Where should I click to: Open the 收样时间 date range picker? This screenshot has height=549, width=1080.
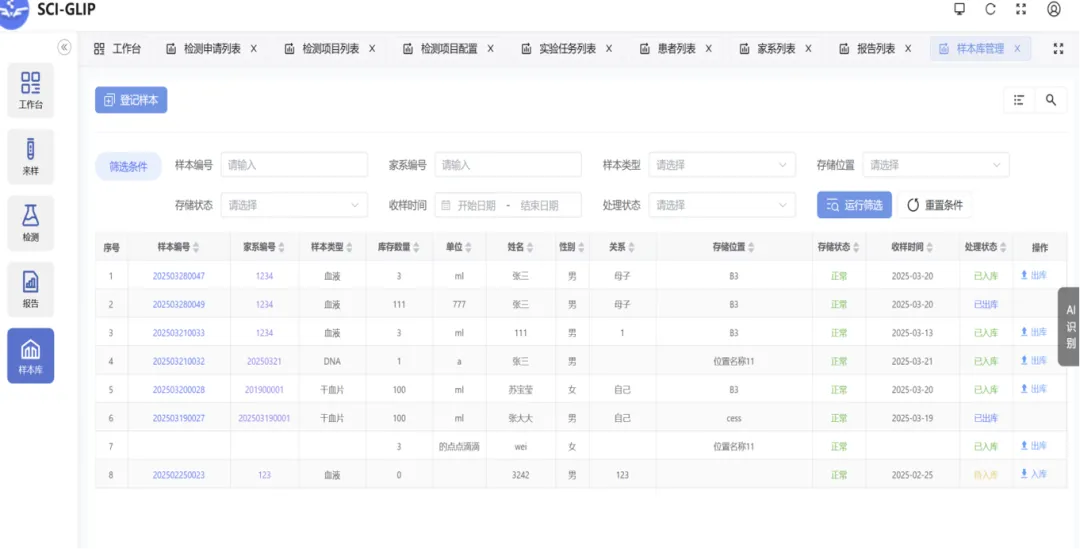tap(508, 205)
